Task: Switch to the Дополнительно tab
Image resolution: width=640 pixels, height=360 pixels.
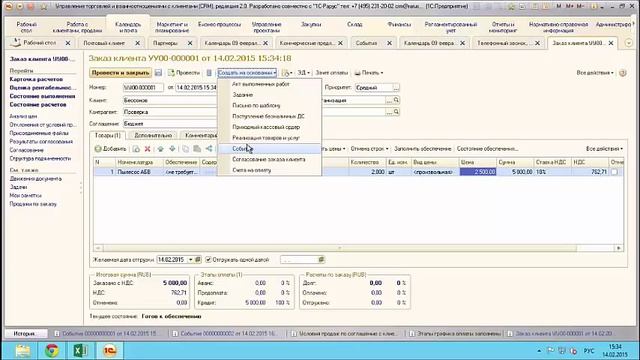Action: (x=153, y=136)
